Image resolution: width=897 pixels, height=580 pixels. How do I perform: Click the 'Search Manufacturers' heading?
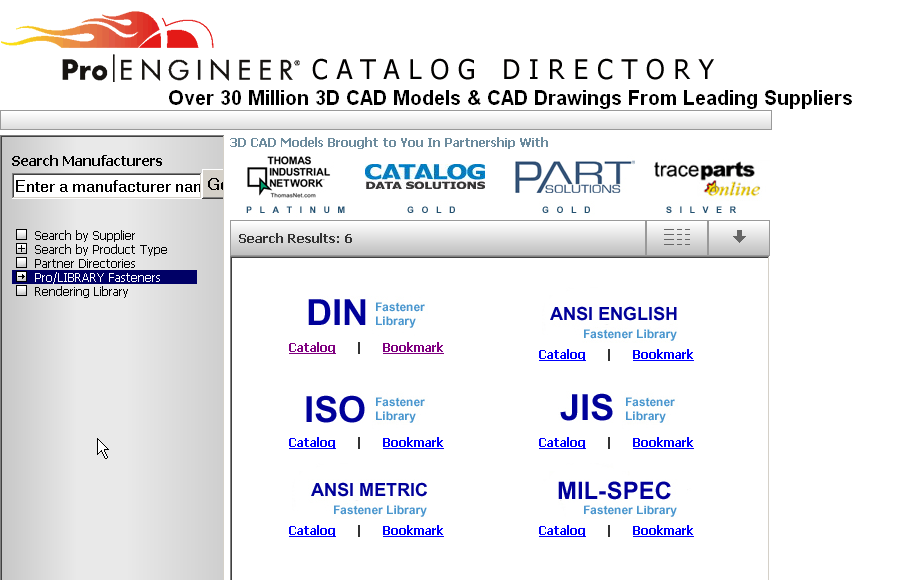pos(87,161)
